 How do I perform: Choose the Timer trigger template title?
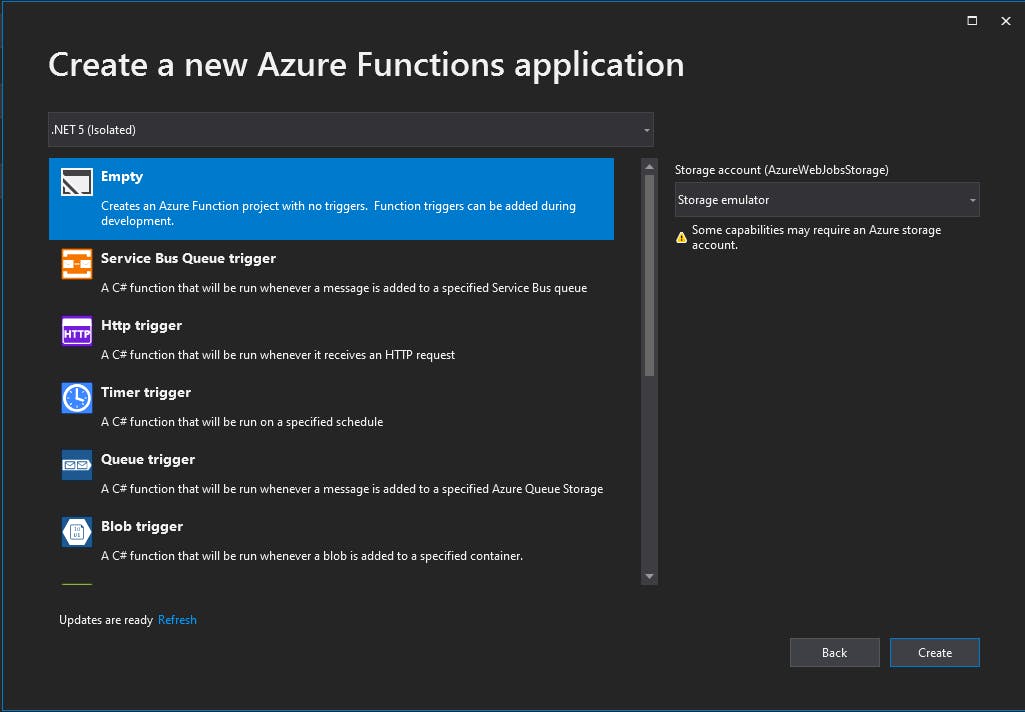click(x=146, y=392)
